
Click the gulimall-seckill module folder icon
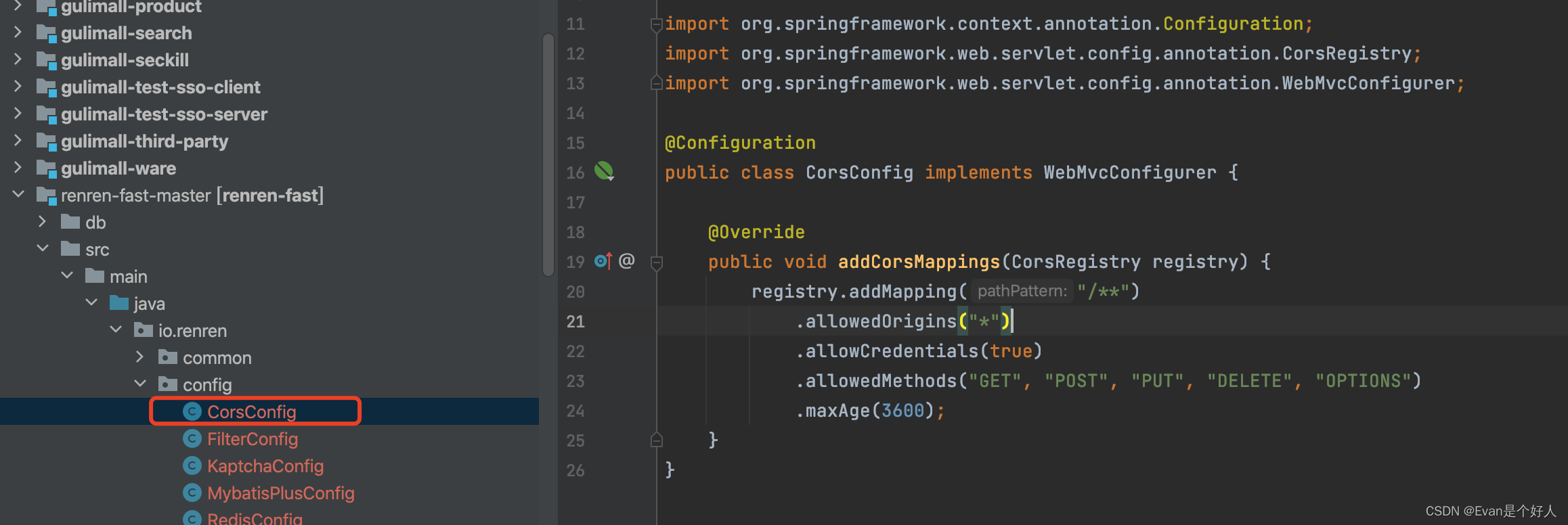click(x=46, y=60)
